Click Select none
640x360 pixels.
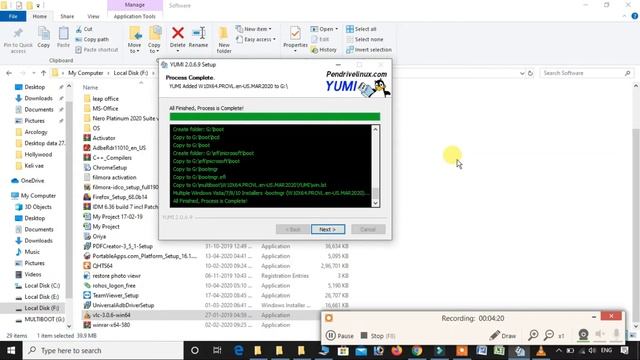coord(364,39)
